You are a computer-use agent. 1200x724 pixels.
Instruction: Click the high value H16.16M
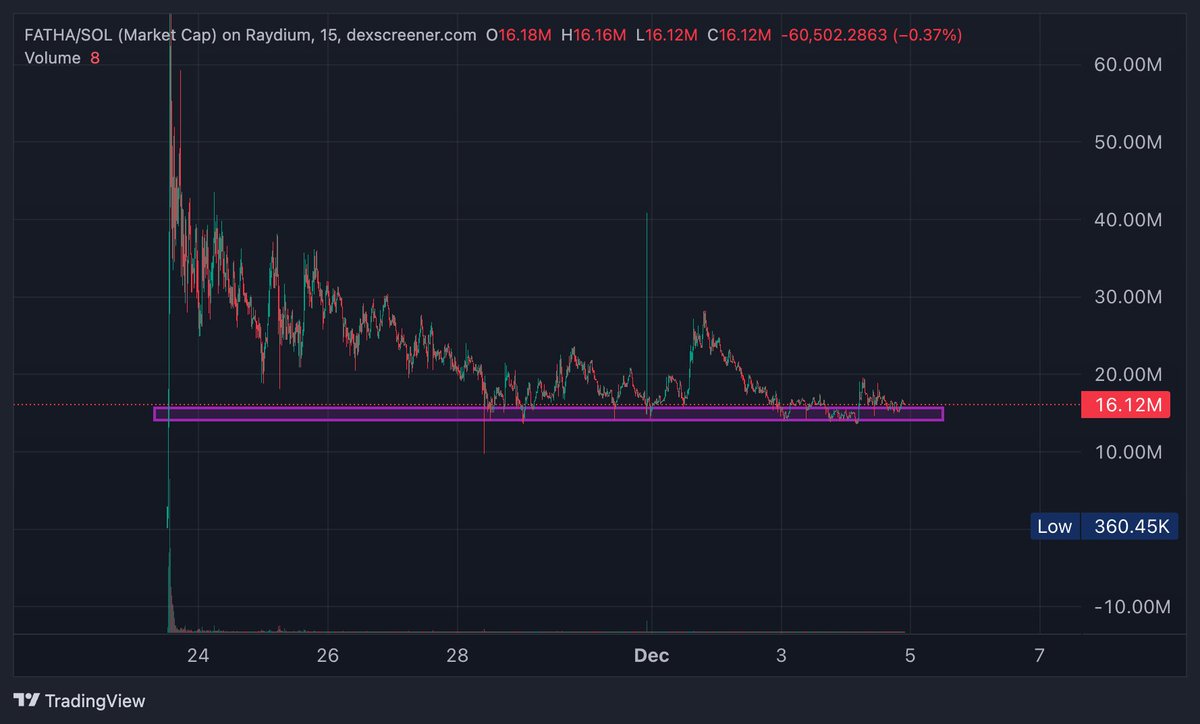pyautogui.click(x=595, y=35)
